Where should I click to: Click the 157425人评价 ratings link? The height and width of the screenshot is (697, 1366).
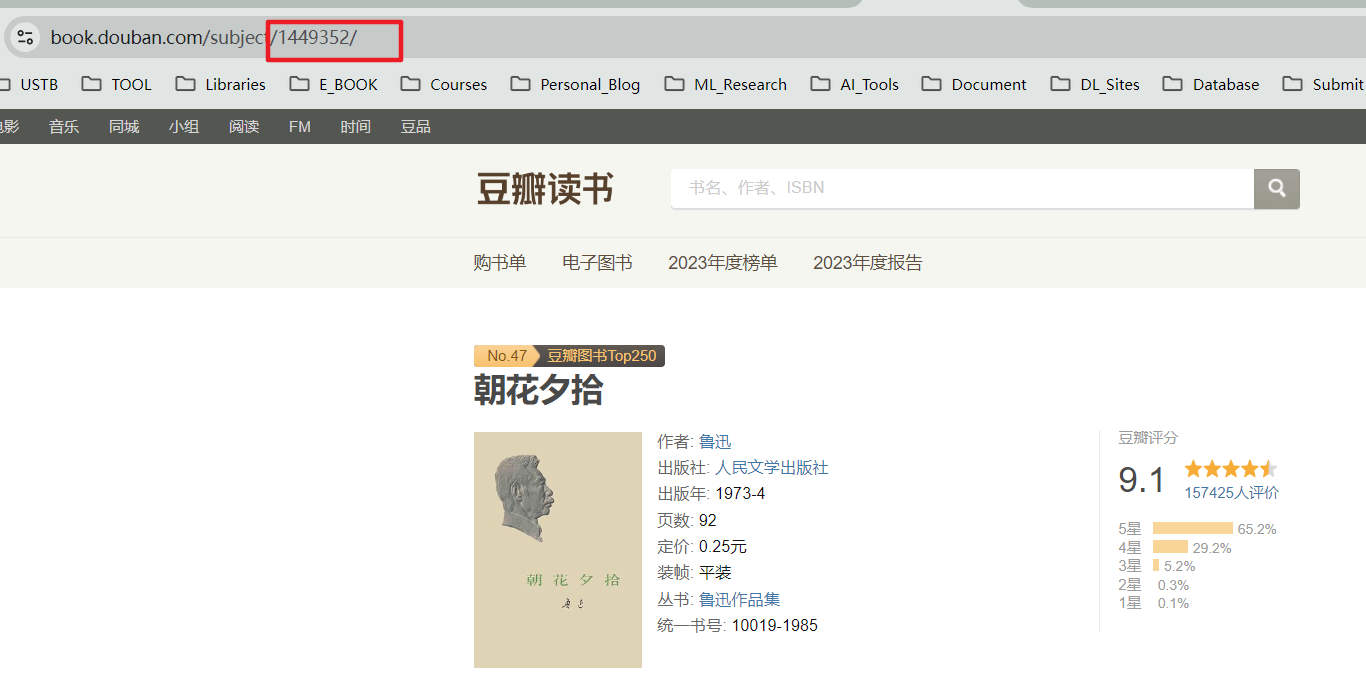pos(1232,493)
